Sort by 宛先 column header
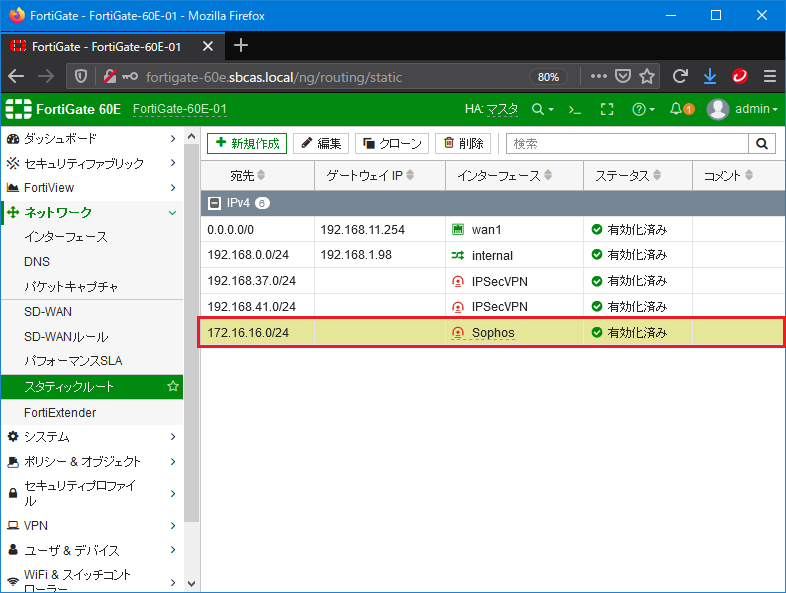 257,175
